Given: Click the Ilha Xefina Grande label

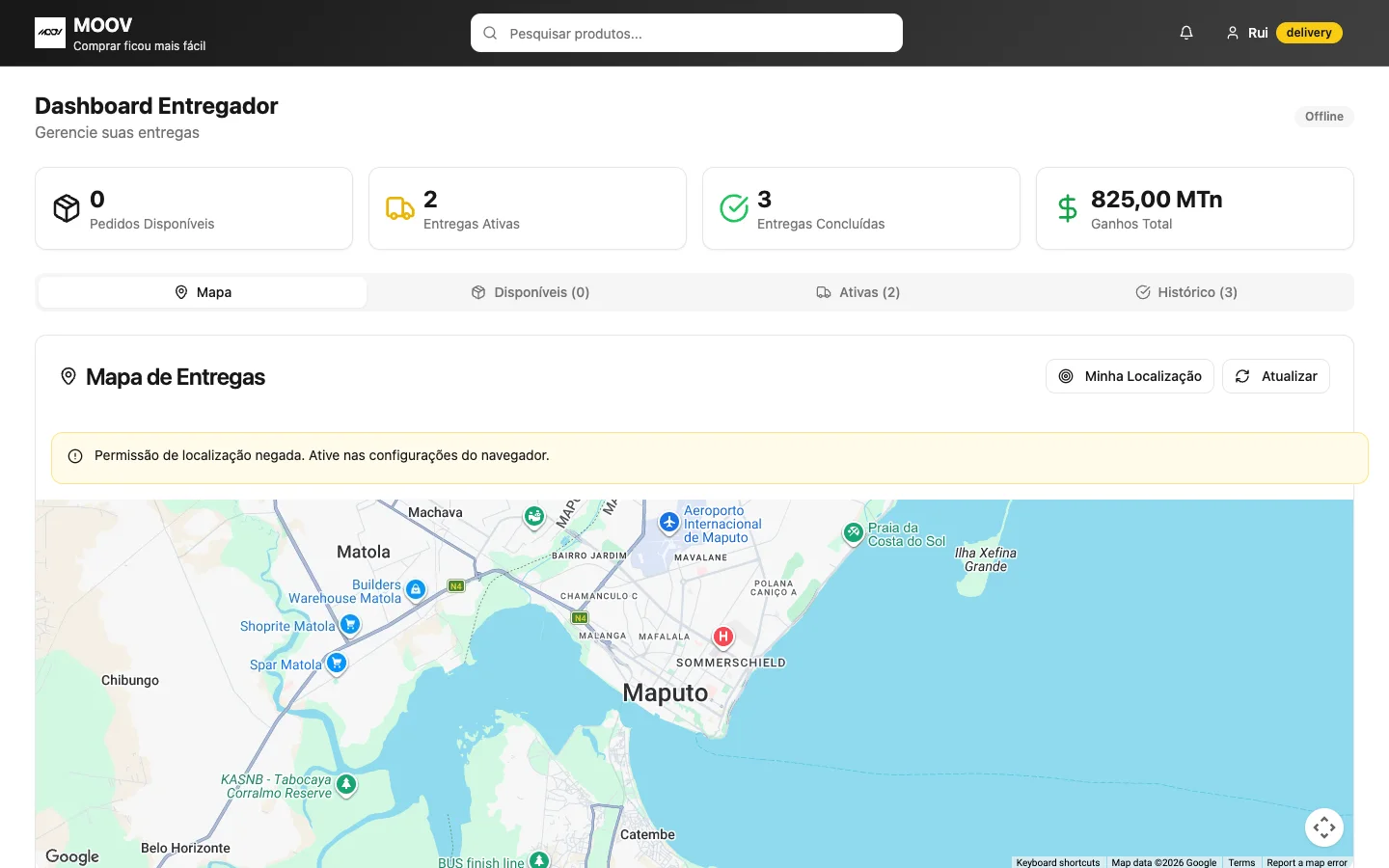Looking at the screenshot, I should pyautogui.click(x=986, y=559).
